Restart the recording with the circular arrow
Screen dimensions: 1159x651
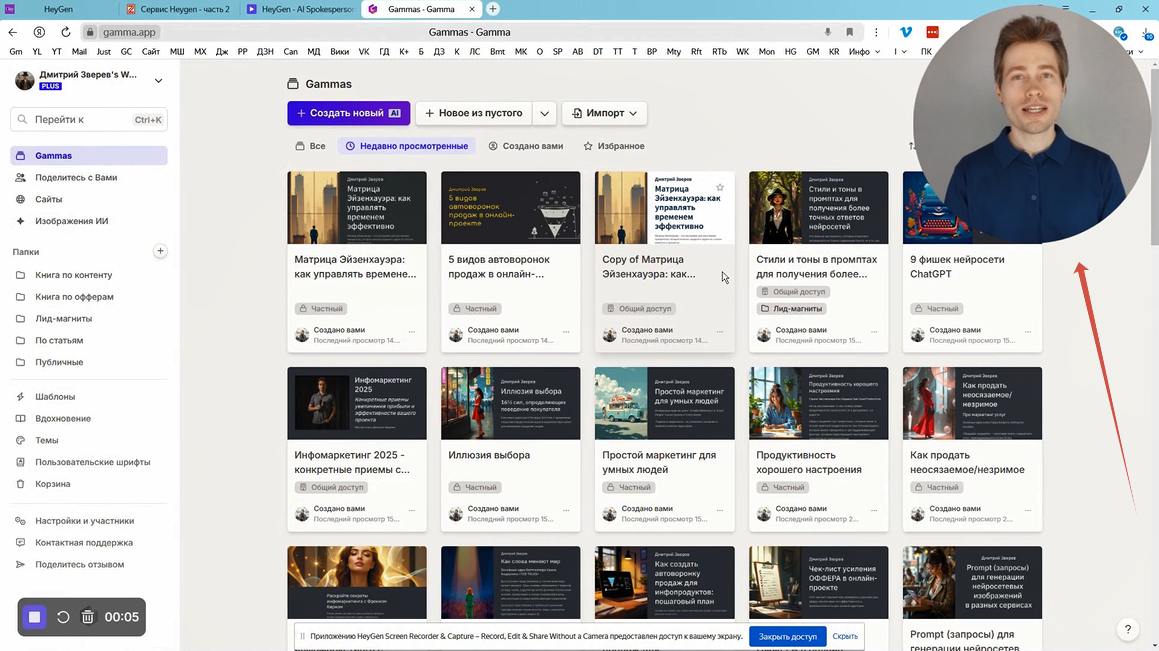click(x=63, y=617)
